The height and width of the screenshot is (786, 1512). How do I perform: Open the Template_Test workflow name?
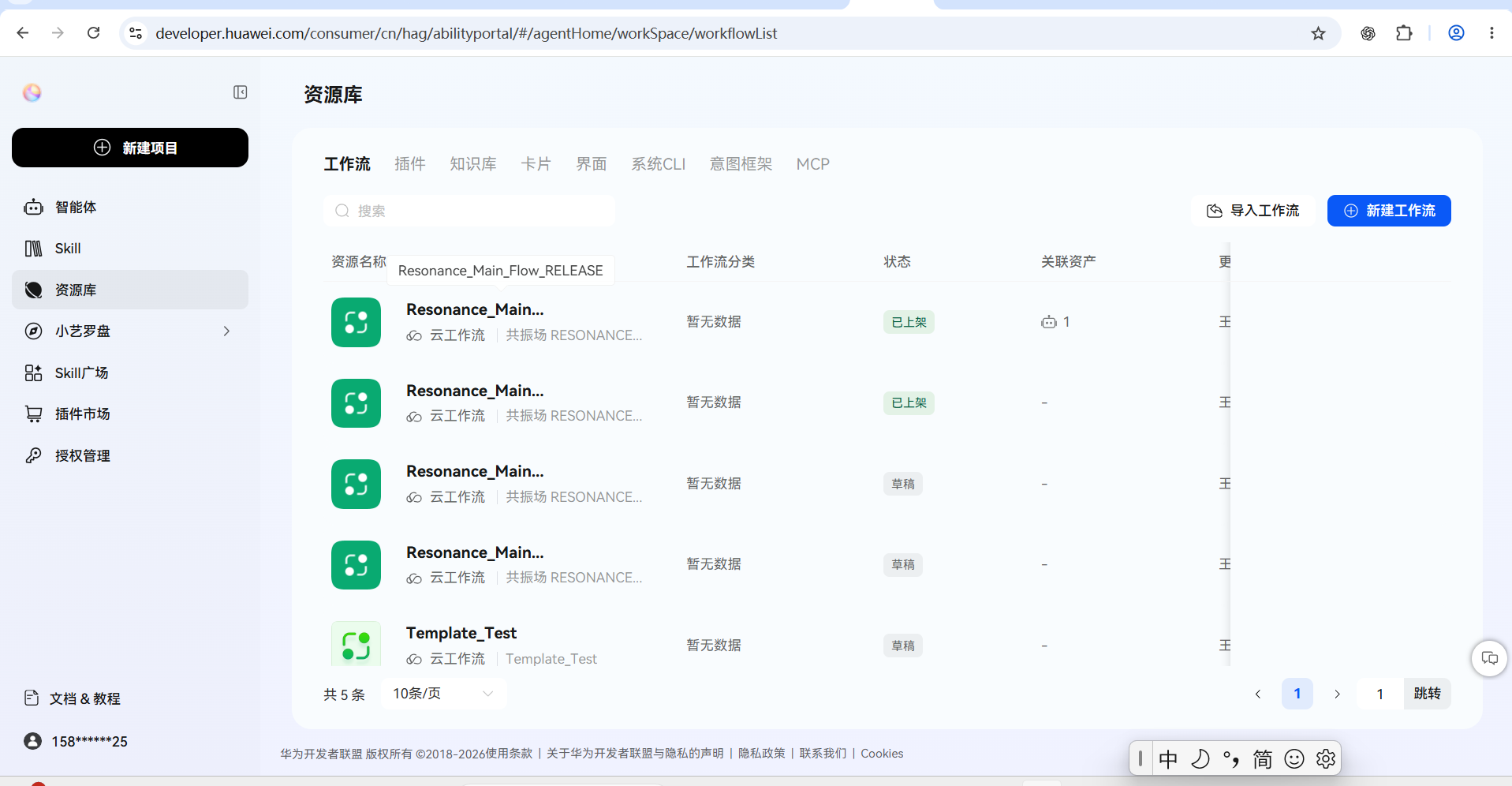pyautogui.click(x=461, y=633)
